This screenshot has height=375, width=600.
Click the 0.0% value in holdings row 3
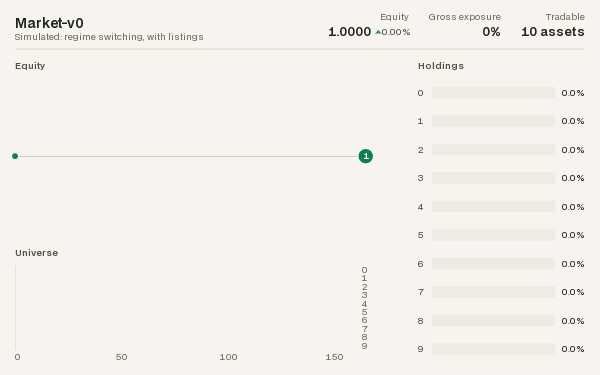[x=573, y=178]
